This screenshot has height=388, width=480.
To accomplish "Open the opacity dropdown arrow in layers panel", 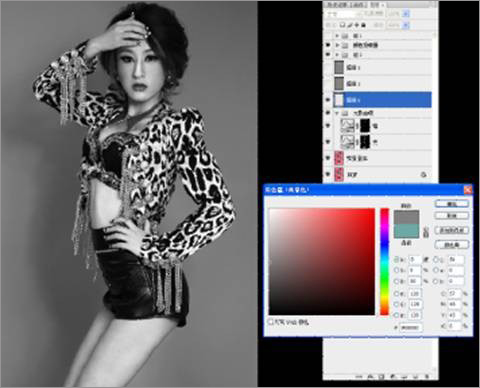I will (x=406, y=14).
